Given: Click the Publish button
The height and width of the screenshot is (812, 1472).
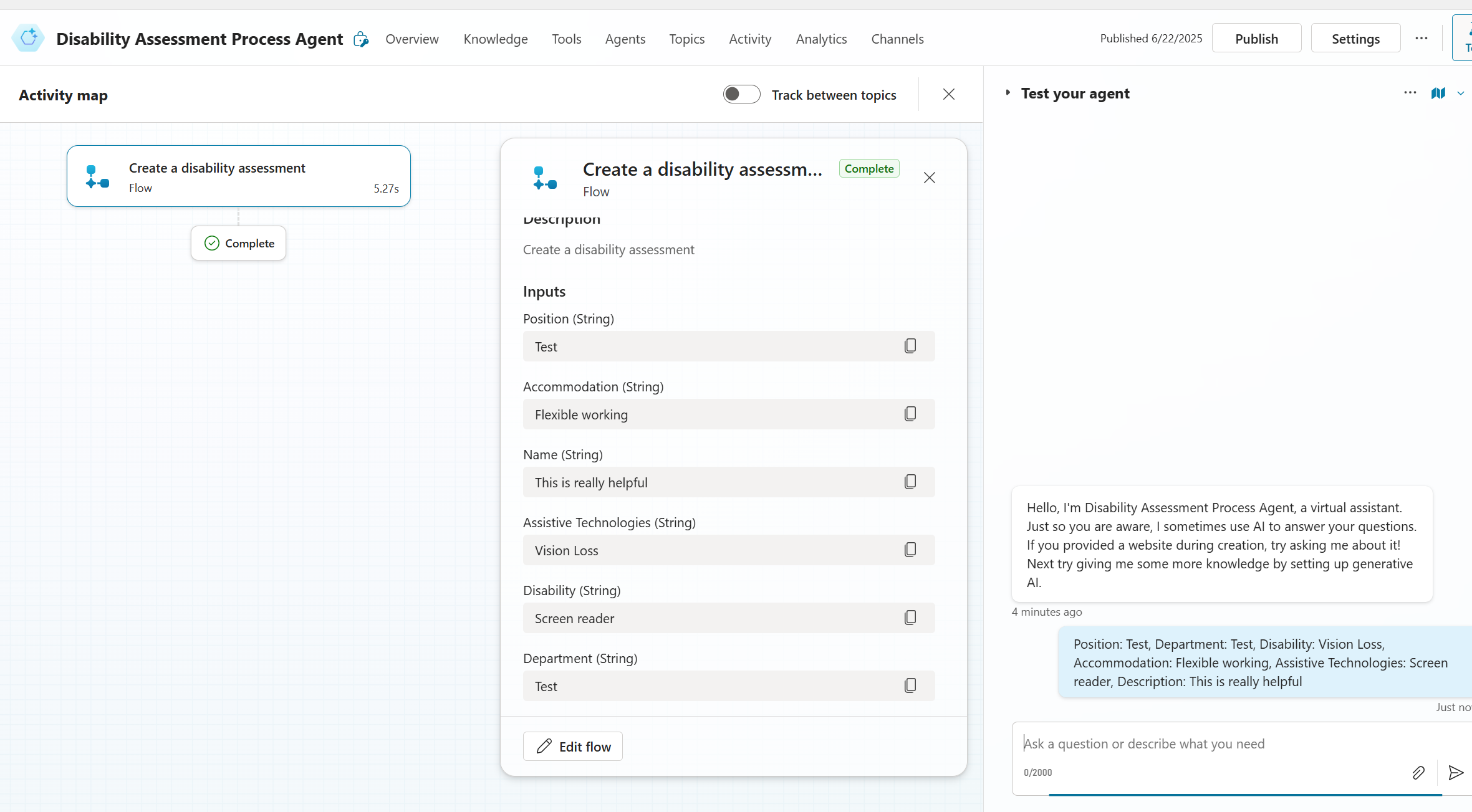Looking at the screenshot, I should [x=1256, y=39].
